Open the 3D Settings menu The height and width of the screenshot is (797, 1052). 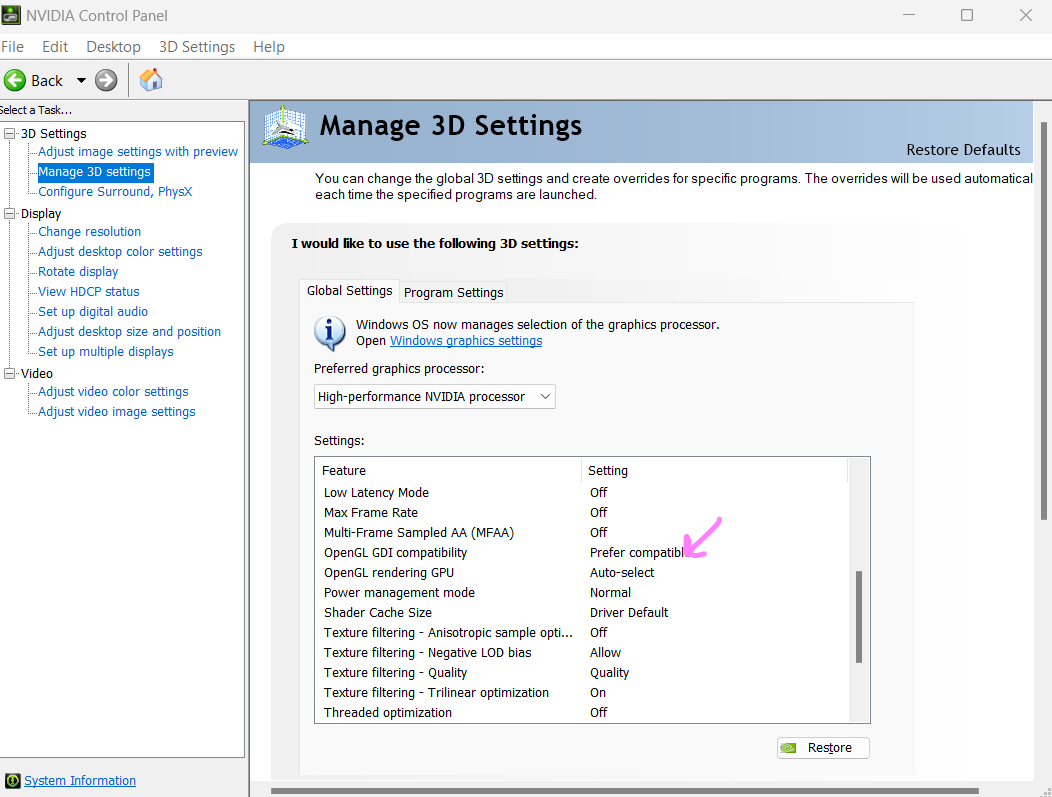coord(197,46)
